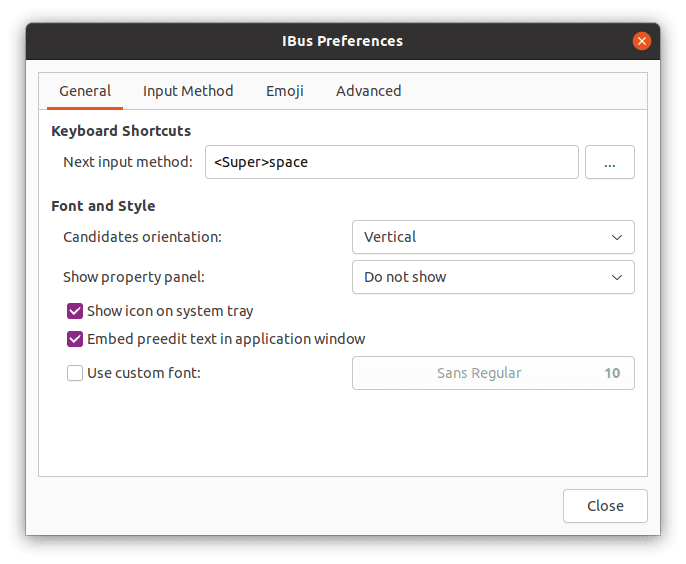
Task: Open the Input Method tab
Action: 188,91
